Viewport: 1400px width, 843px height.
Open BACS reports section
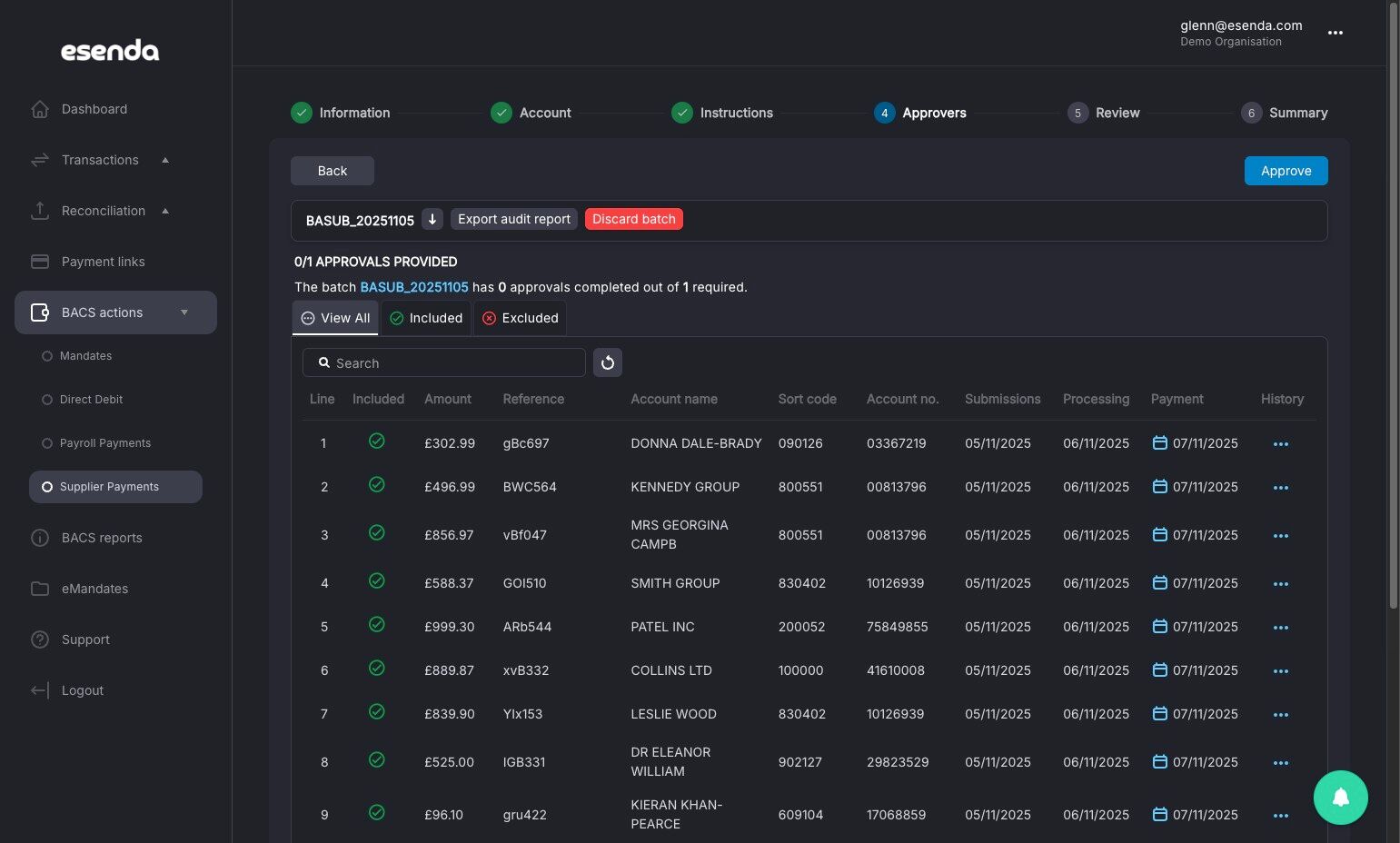pyautogui.click(x=102, y=538)
